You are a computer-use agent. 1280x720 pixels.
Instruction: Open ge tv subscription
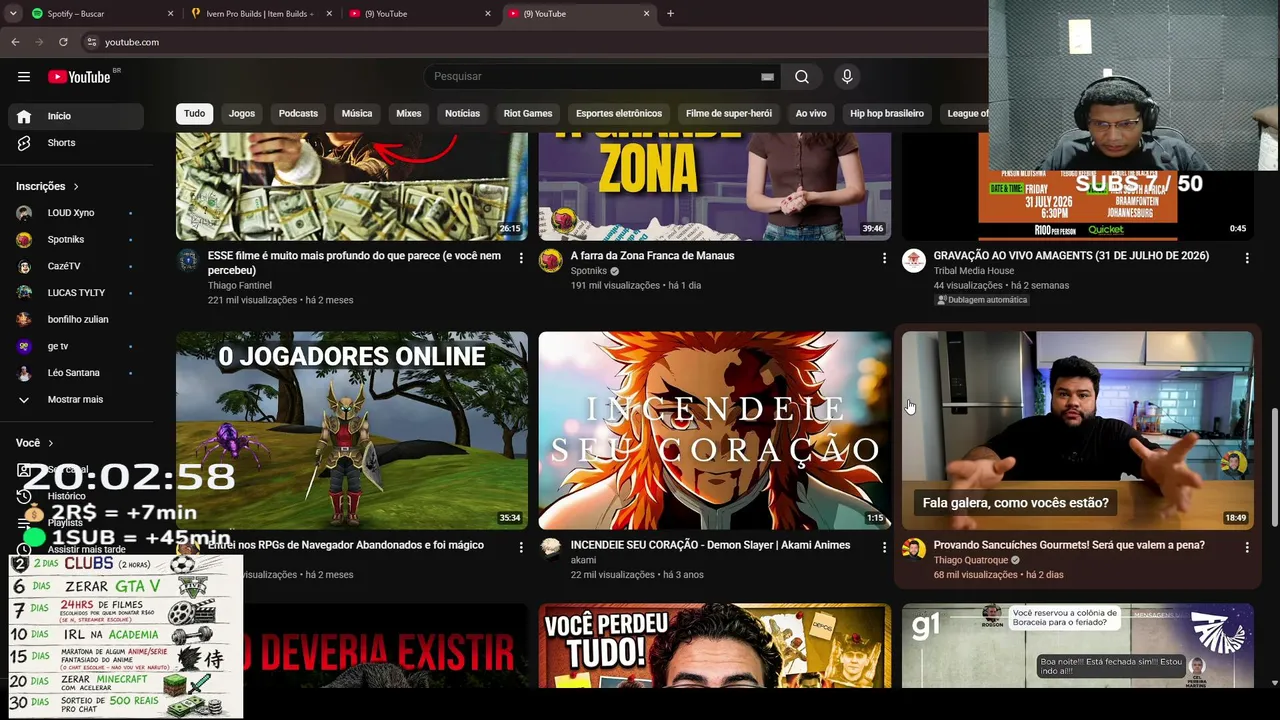(76, 346)
